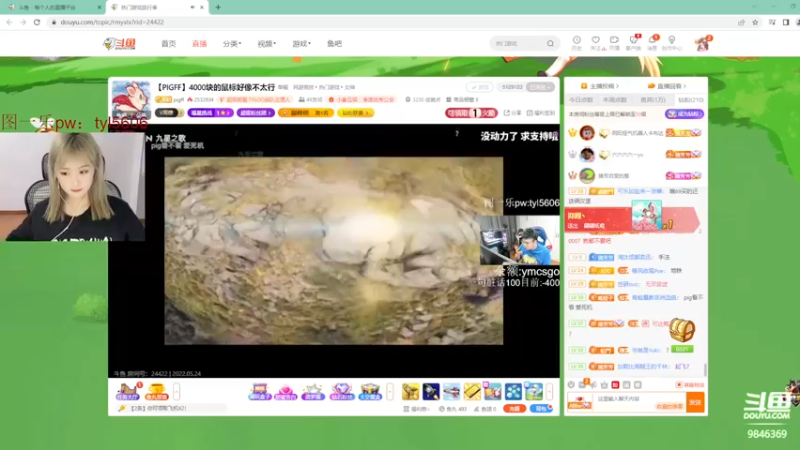Open the 鱼吧 navigation item
This screenshot has height=450, width=800.
334,44
